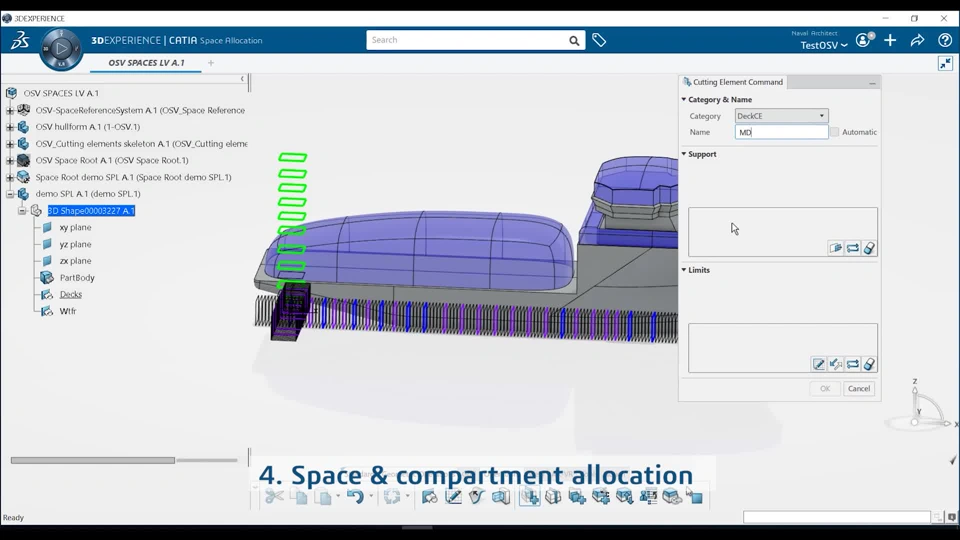This screenshot has width=960, height=540.
Task: Click the Limits section arrow select icon
Action: click(x=836, y=364)
